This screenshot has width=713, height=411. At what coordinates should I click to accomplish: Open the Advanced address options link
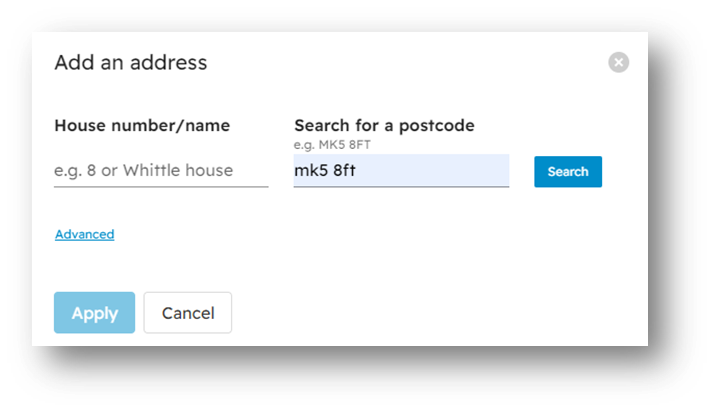[x=85, y=234]
